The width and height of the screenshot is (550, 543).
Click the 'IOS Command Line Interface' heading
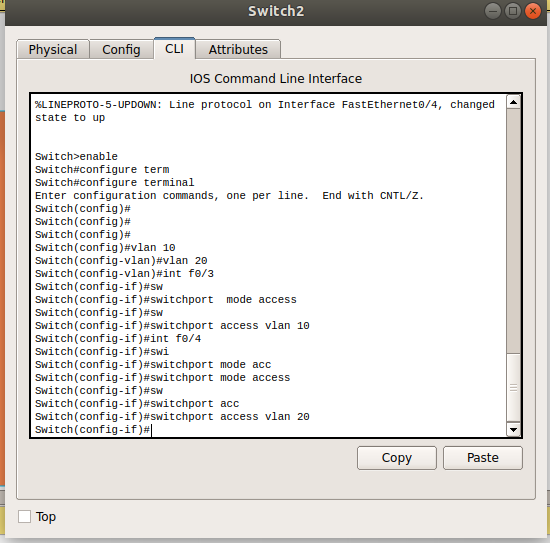pos(276,79)
